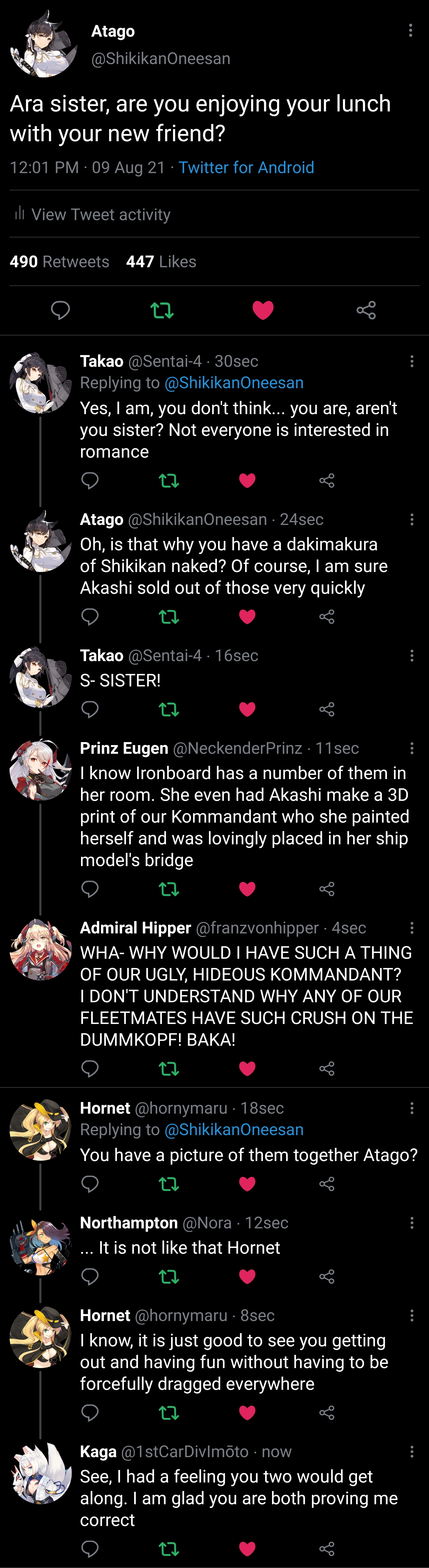Share Northampton's reply to Hornet
The width and height of the screenshot is (429, 1568).
point(327,1276)
